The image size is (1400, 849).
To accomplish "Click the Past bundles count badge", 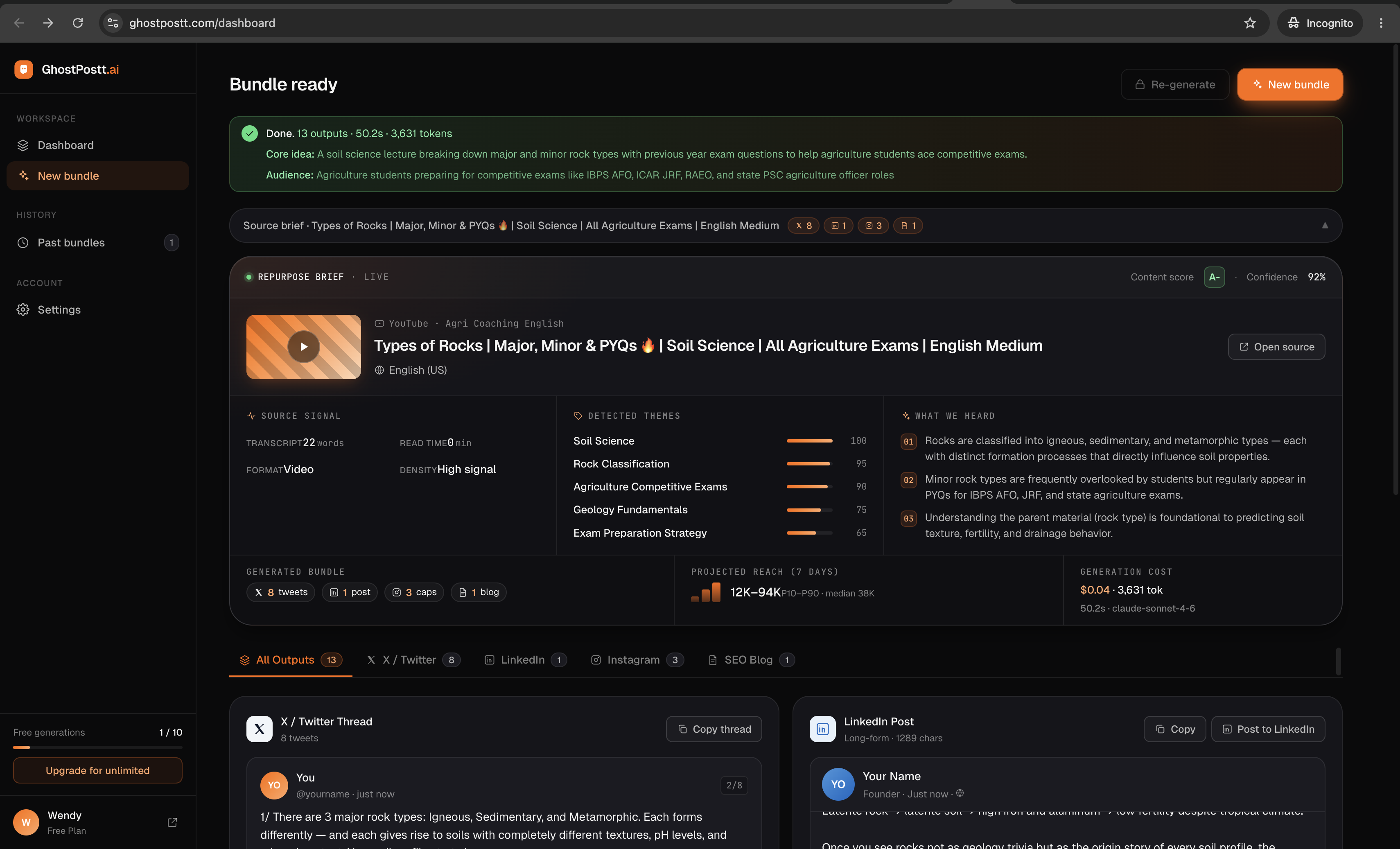I will point(172,243).
